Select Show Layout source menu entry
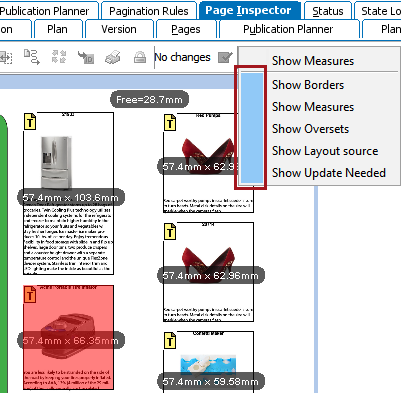This screenshot has width=401, height=393. click(x=325, y=151)
